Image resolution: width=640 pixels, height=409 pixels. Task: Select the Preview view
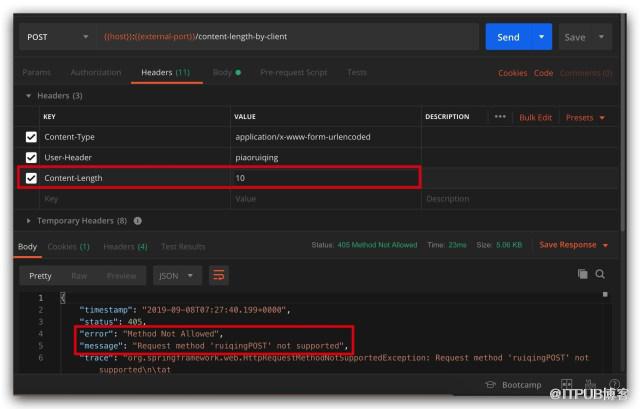[x=122, y=276]
